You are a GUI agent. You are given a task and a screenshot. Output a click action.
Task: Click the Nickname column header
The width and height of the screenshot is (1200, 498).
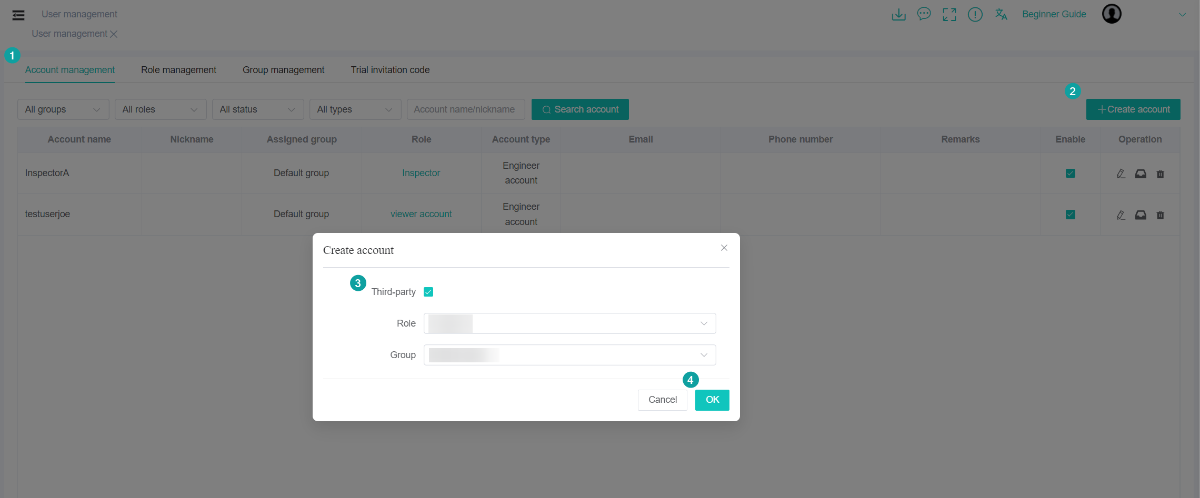[192, 139]
